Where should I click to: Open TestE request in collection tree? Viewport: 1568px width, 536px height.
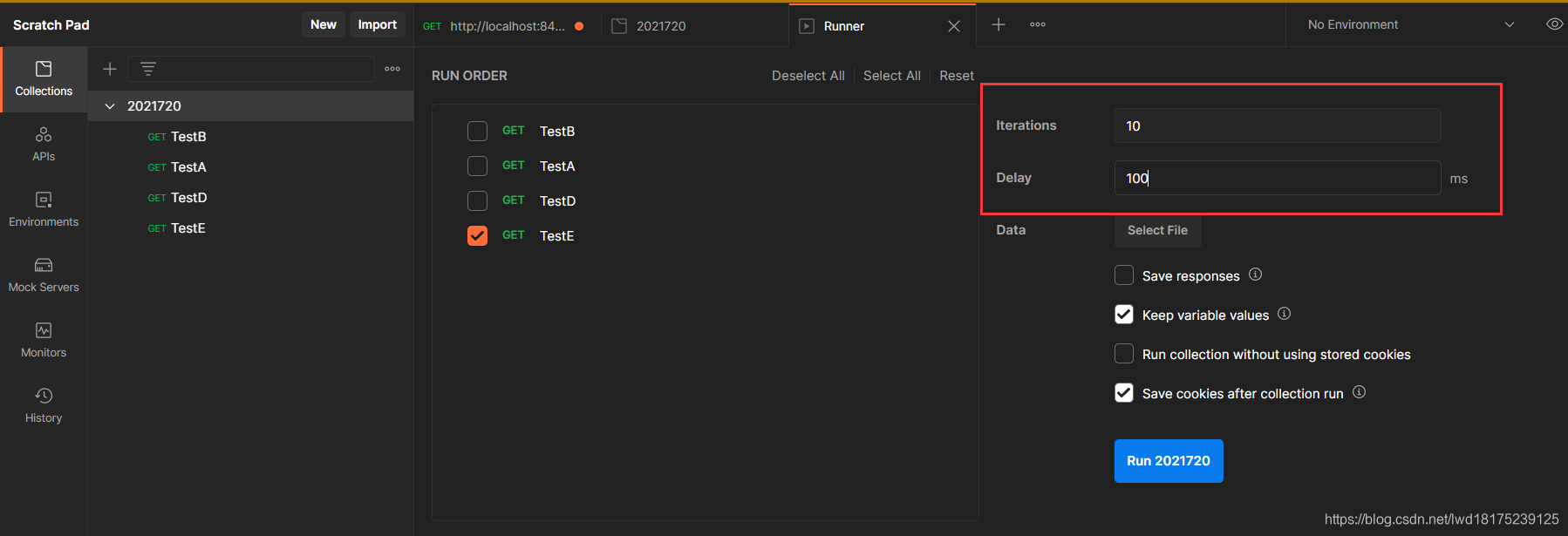coord(251,228)
